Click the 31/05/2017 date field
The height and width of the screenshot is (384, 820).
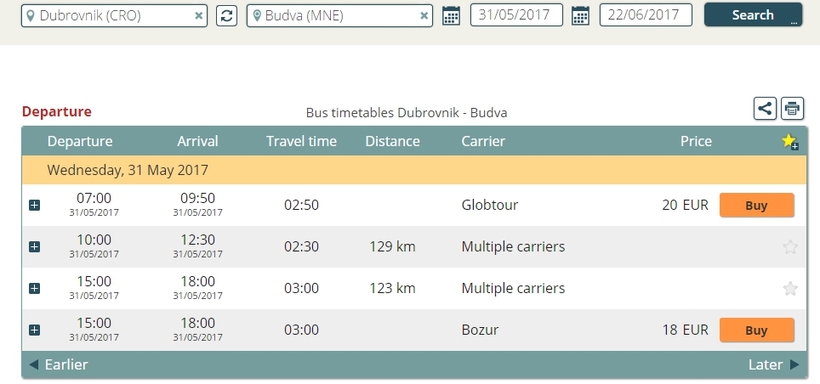[x=517, y=15]
